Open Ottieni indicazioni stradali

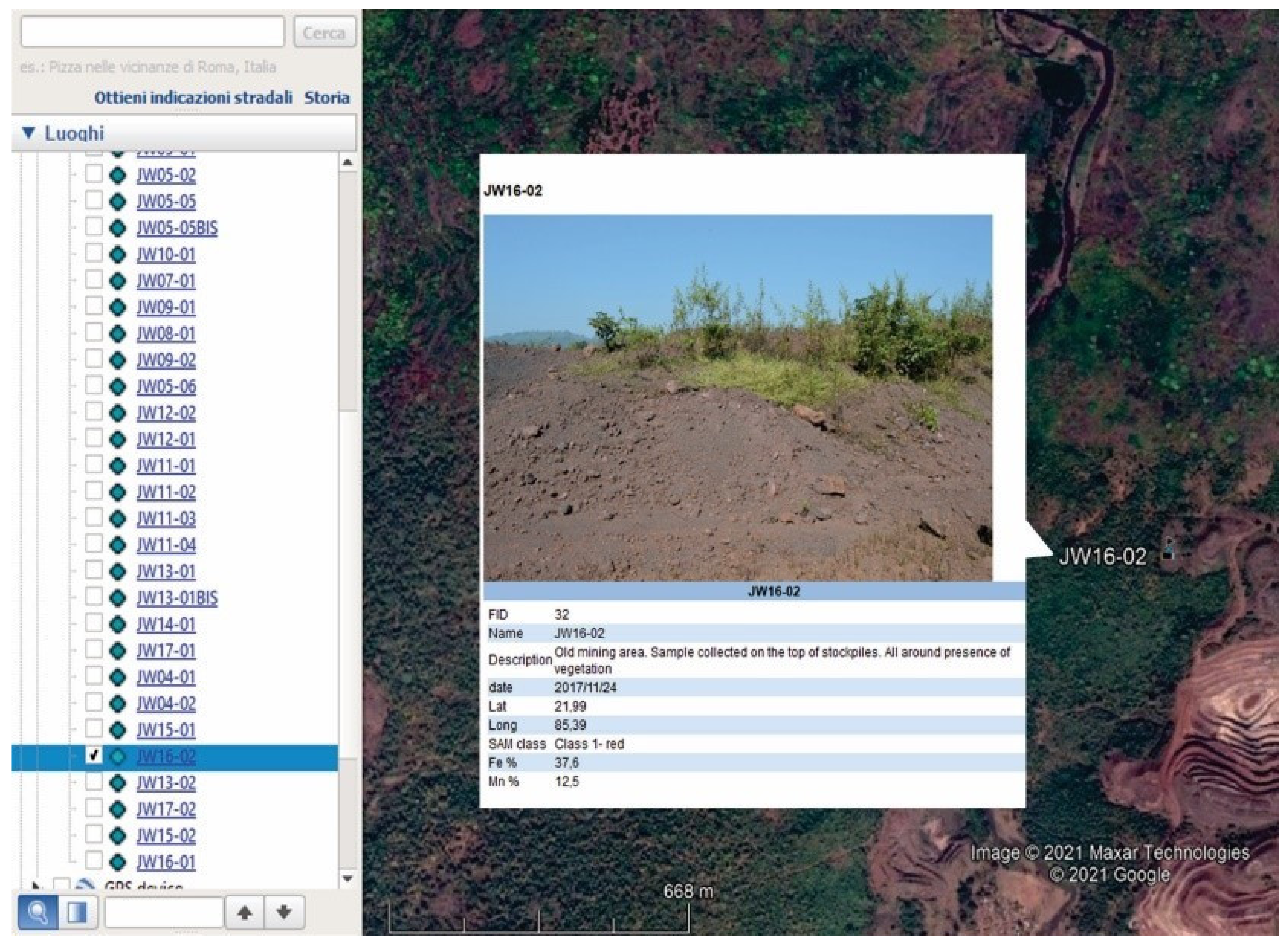click(x=193, y=98)
